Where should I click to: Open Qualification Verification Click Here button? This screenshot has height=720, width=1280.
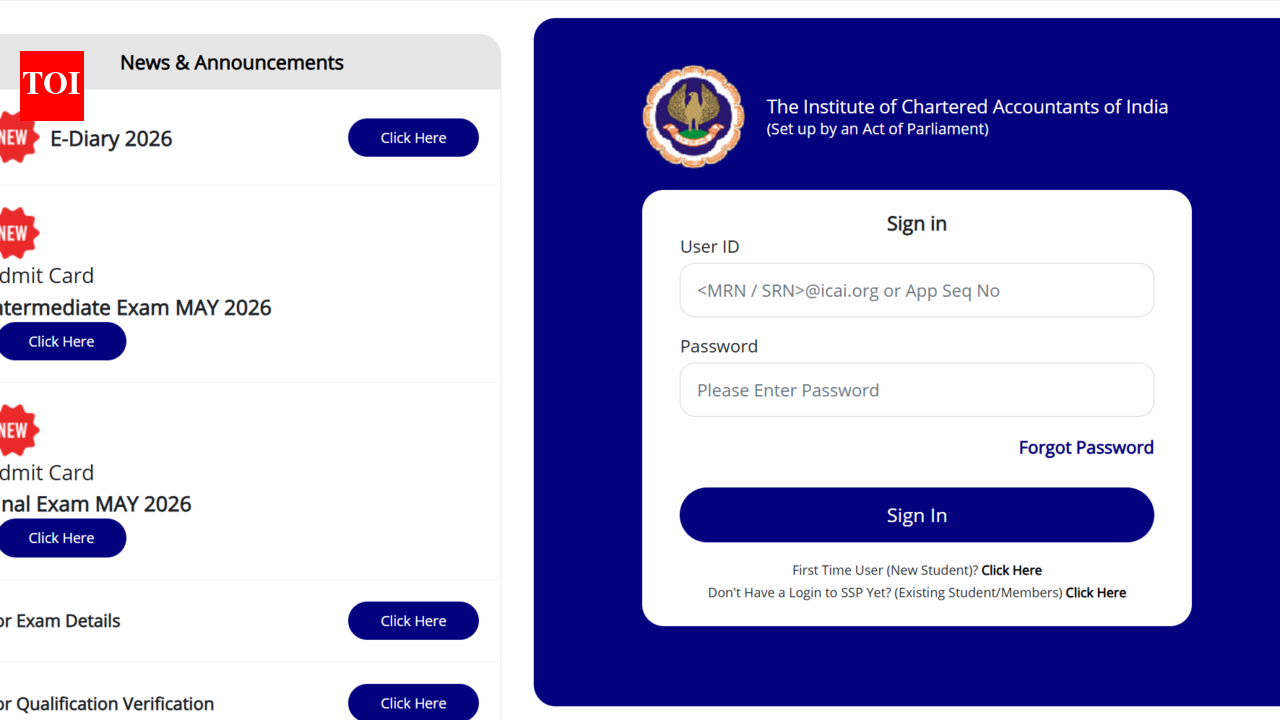pyautogui.click(x=413, y=702)
